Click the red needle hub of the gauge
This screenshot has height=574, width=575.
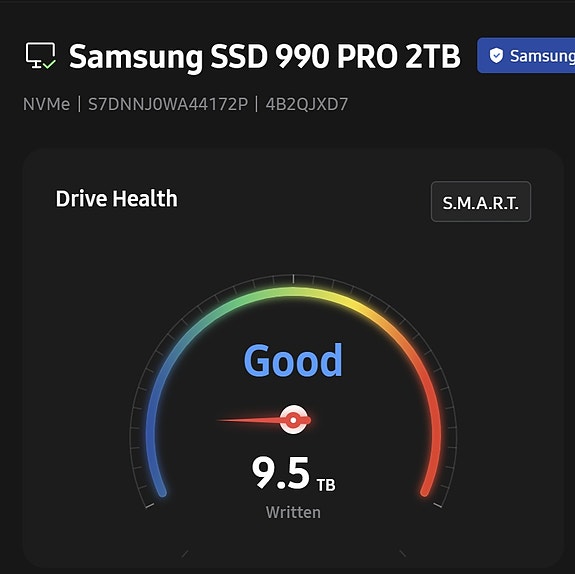click(x=293, y=420)
